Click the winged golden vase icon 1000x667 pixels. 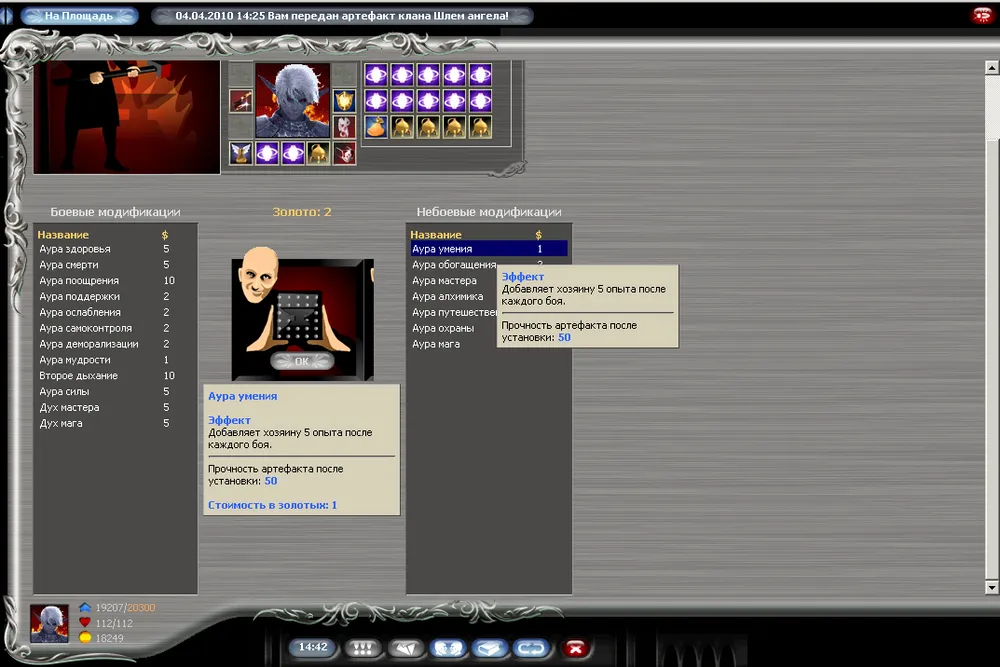[240, 153]
